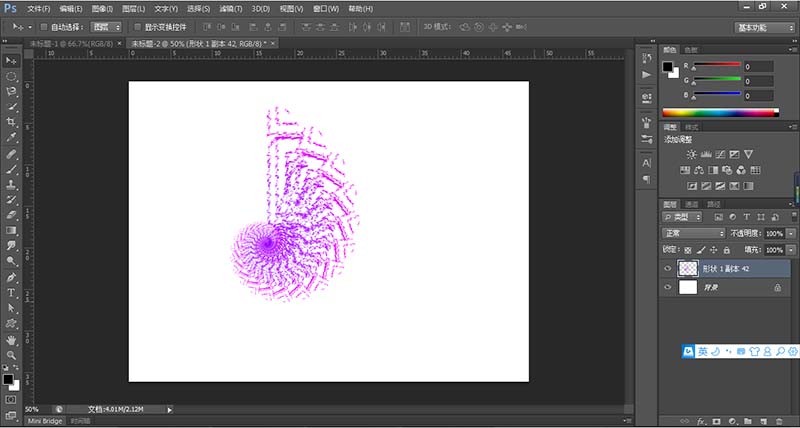Select the Hand tool
Screen dimensions: 800x428
coord(11,340)
